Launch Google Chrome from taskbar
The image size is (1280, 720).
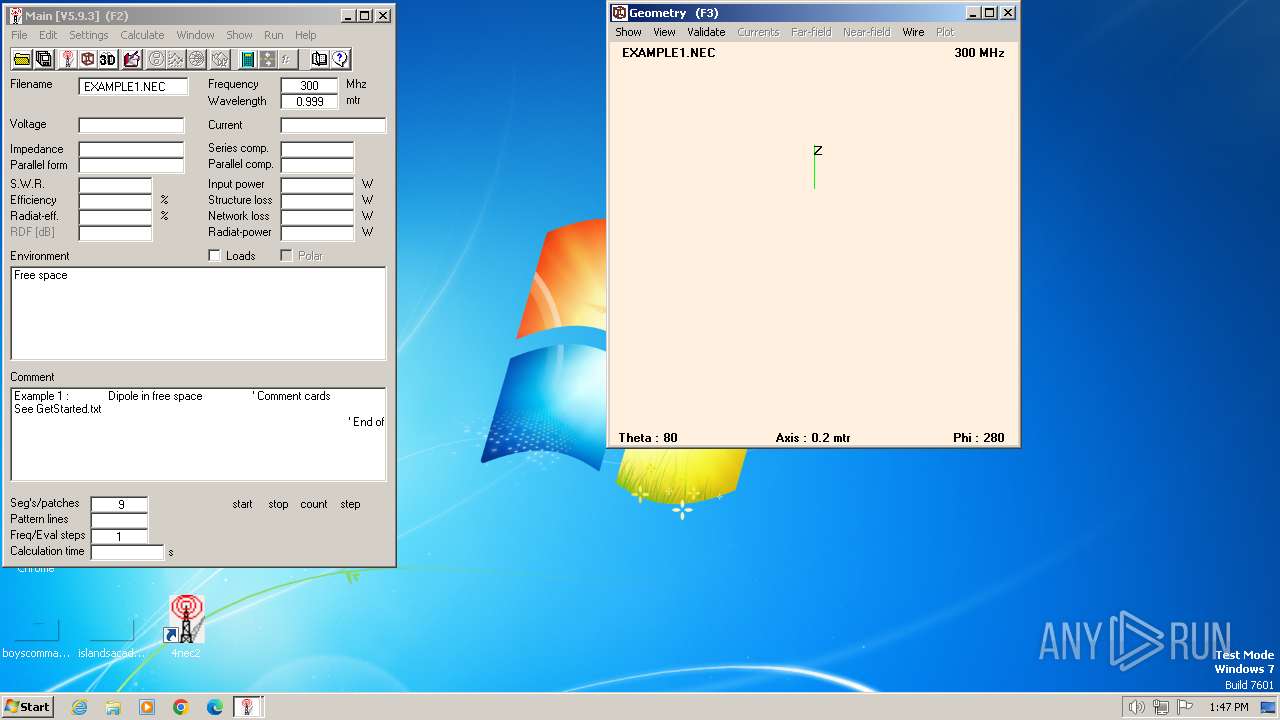tap(181, 707)
